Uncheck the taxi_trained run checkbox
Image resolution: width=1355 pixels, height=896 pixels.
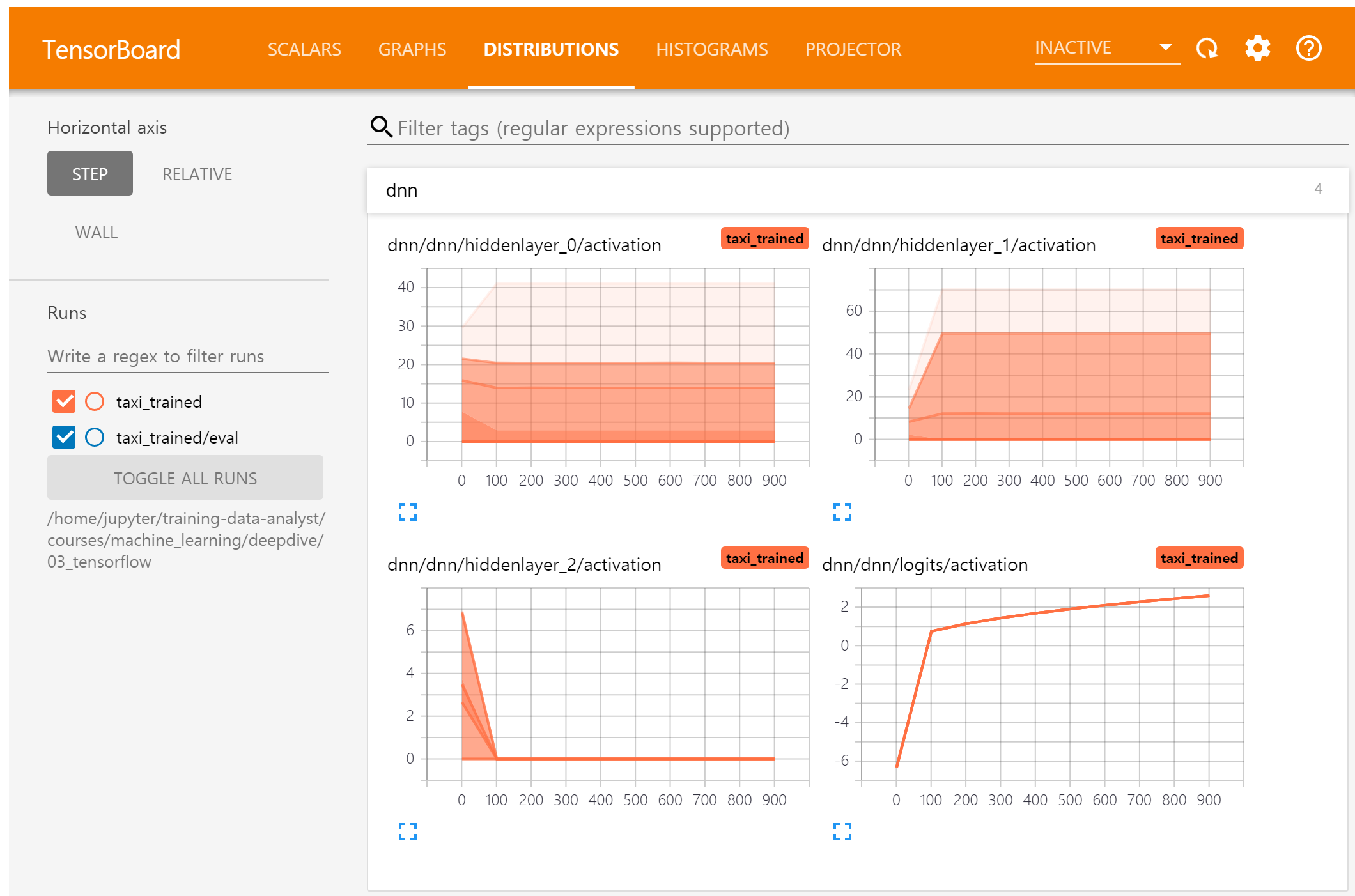coord(64,401)
